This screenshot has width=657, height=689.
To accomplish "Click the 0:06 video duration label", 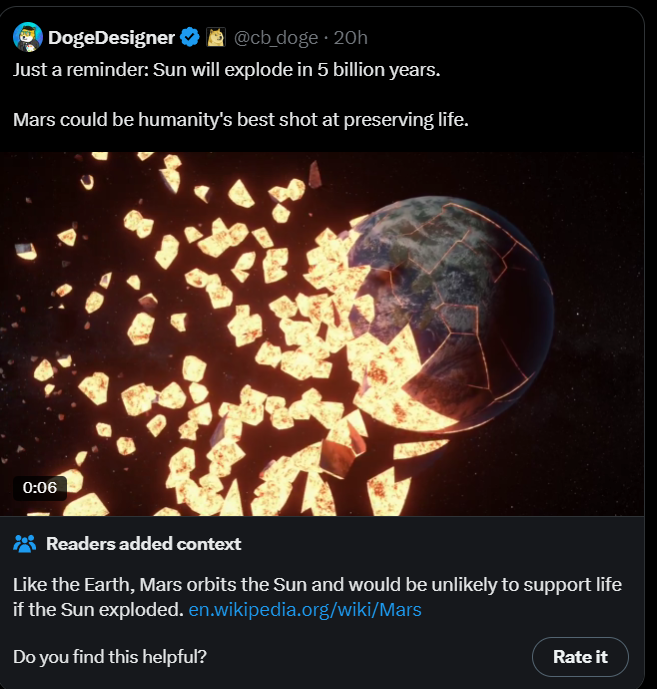I will click(40, 488).
